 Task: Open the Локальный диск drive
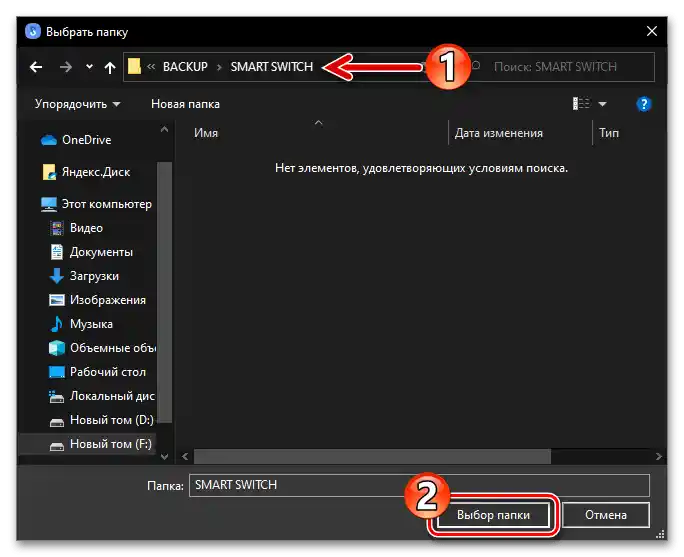tap(112, 396)
